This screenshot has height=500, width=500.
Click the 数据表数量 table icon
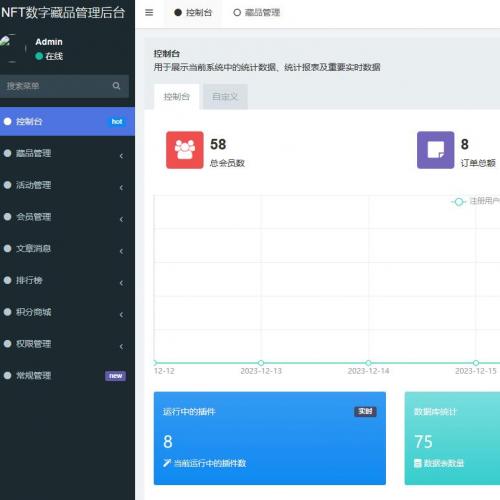tap(418, 463)
